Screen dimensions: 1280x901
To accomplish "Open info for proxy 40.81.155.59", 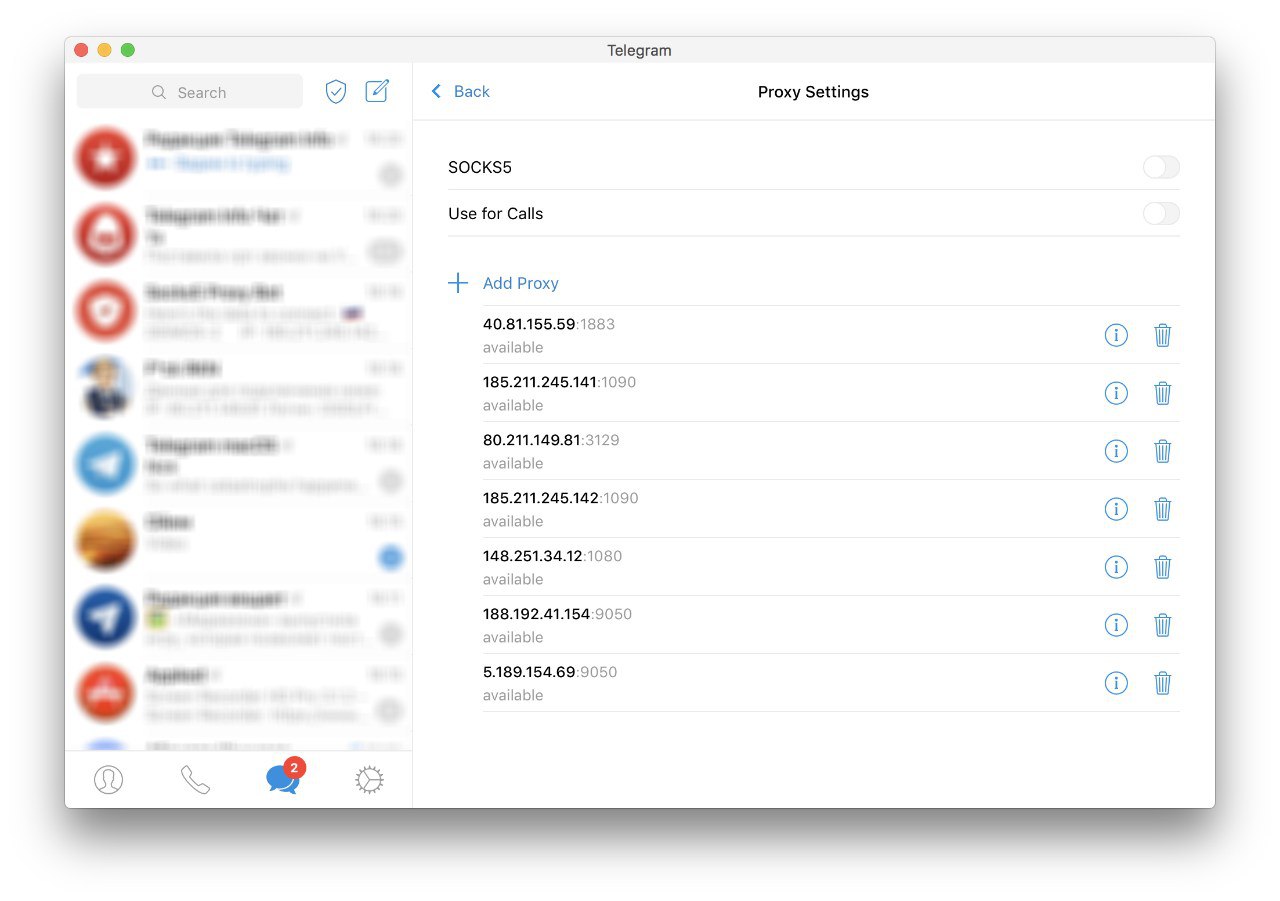I will click(x=1116, y=335).
